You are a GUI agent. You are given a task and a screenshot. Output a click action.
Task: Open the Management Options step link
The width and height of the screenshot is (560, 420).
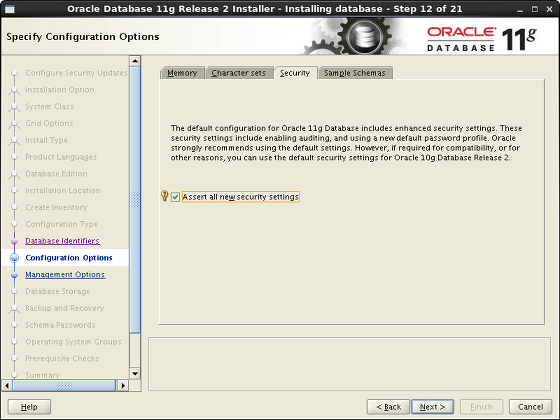point(65,275)
